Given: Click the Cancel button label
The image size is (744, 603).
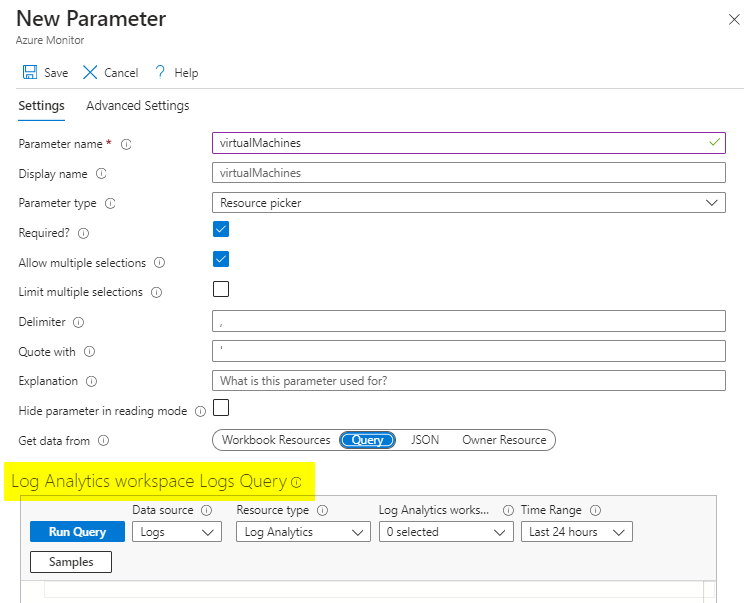Looking at the screenshot, I should 121,73.
